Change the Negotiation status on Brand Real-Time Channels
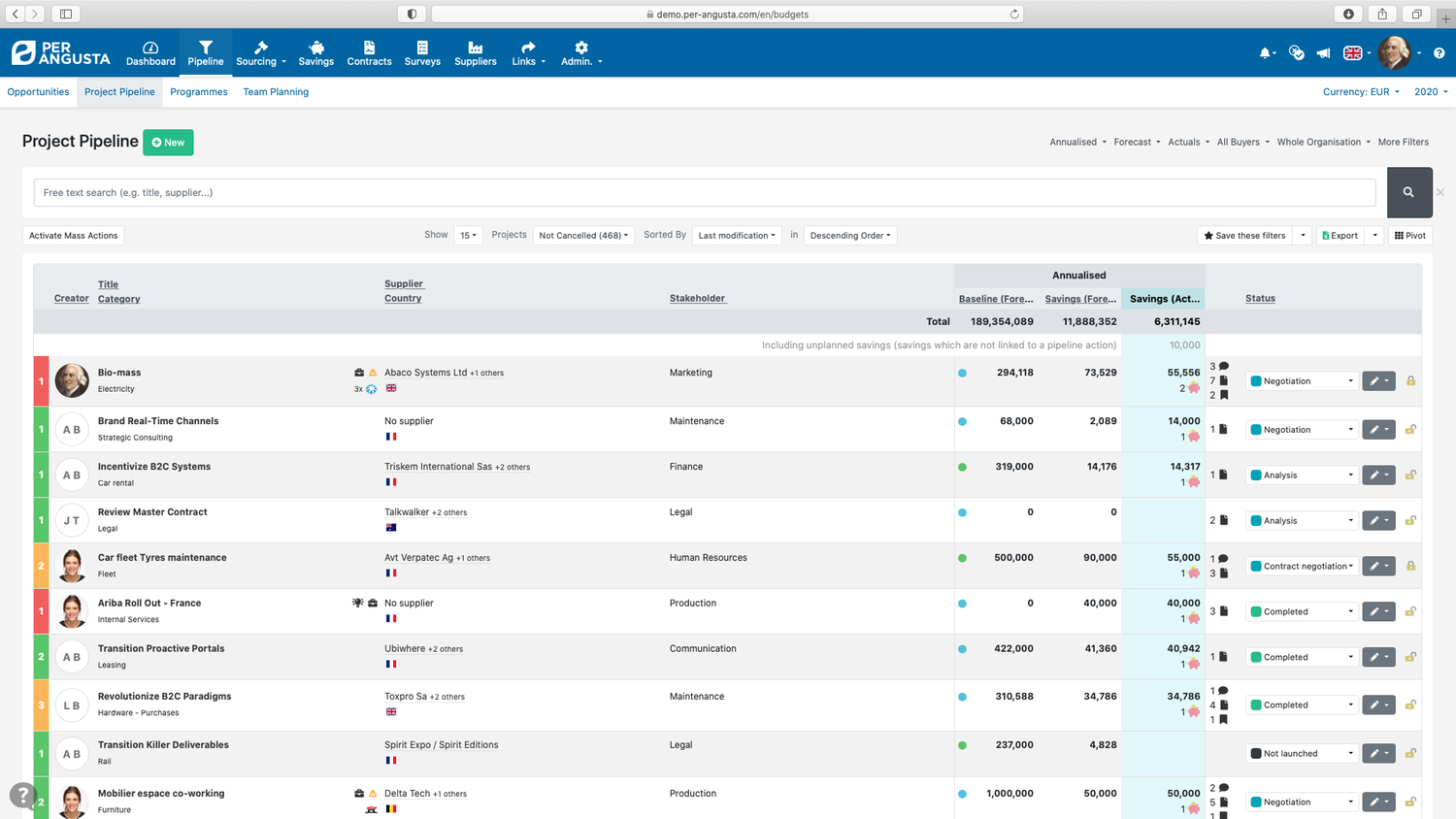Viewport: 1456px width, 819px height. 1301,429
